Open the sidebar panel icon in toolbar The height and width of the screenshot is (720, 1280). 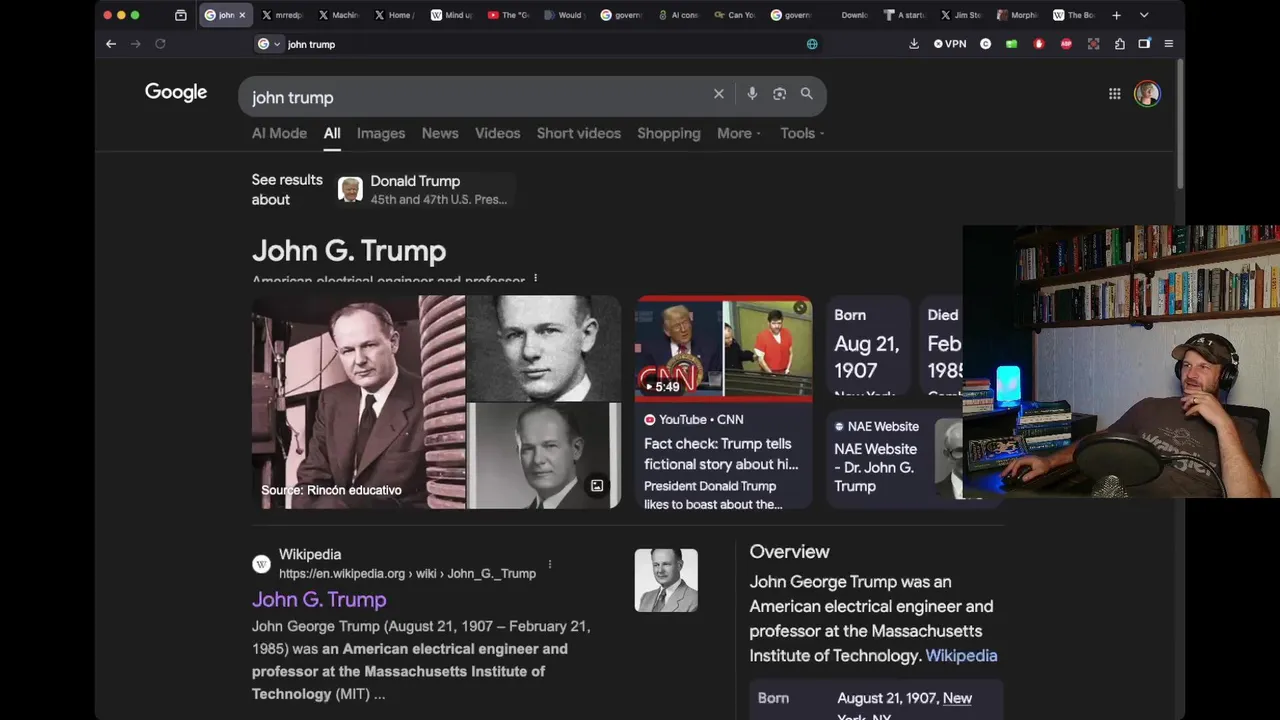pos(1145,44)
